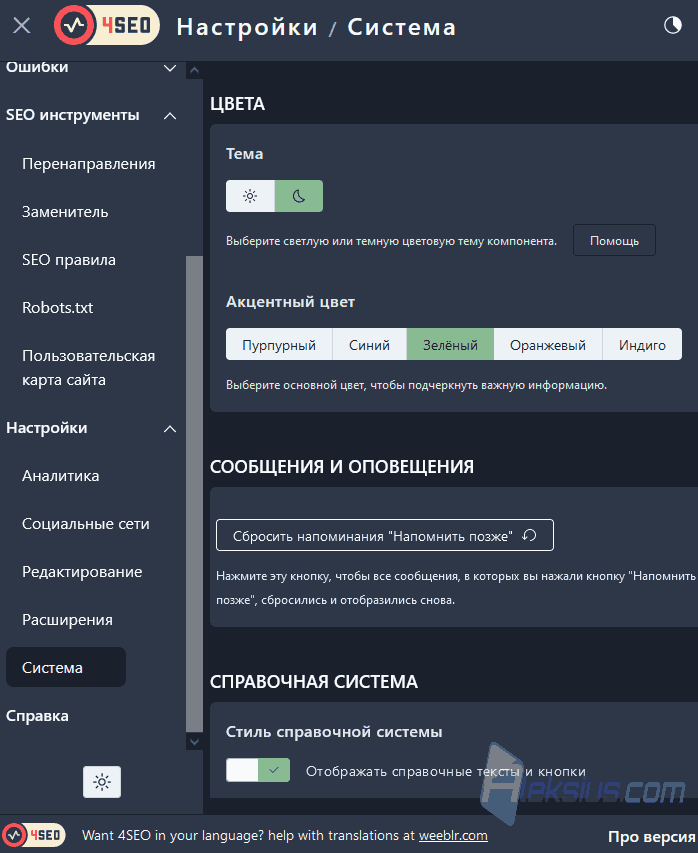
Task: Click sidebar scrollbar up arrow
Action: (194, 70)
